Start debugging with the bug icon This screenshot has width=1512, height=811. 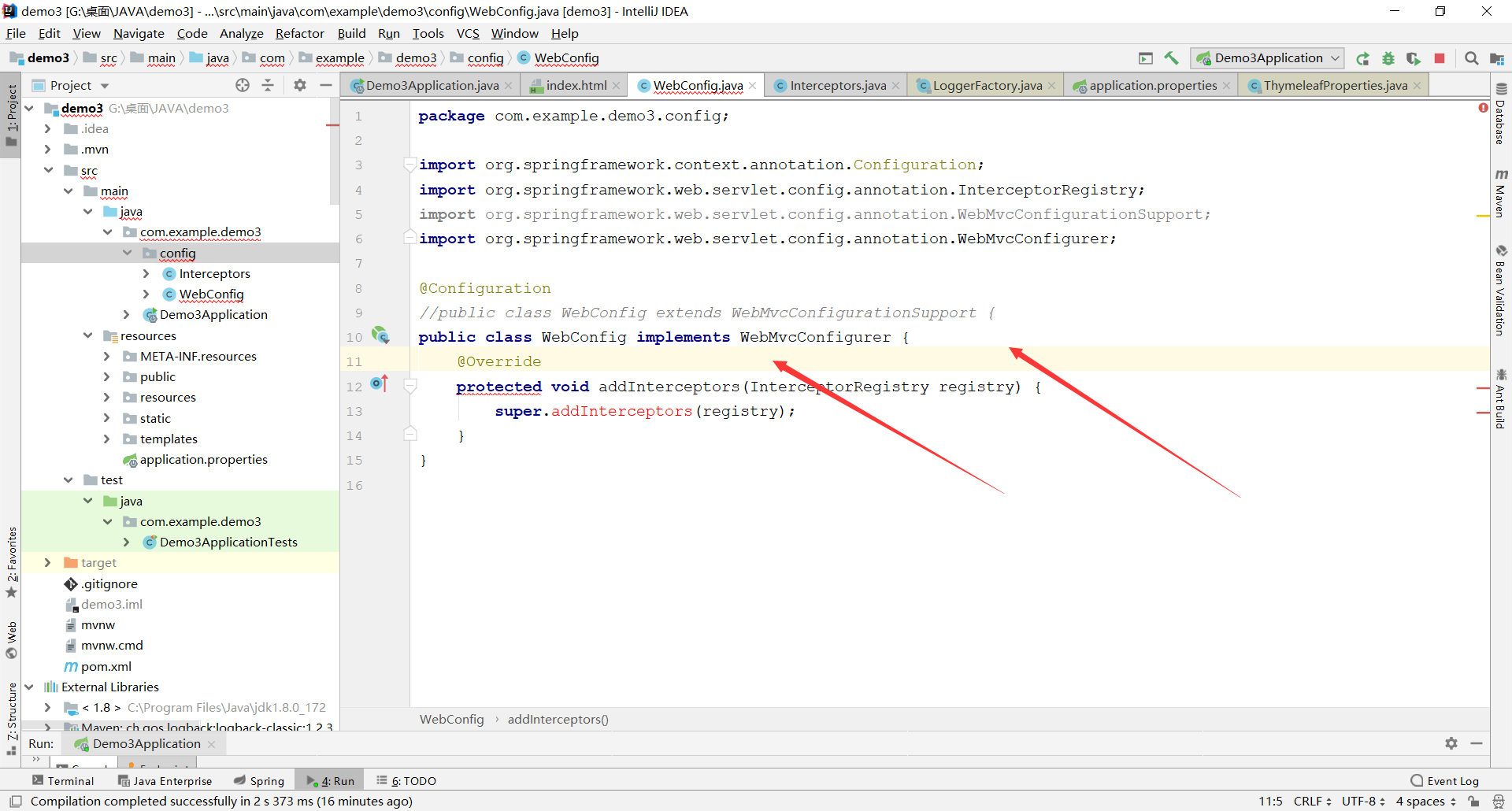1388,58
